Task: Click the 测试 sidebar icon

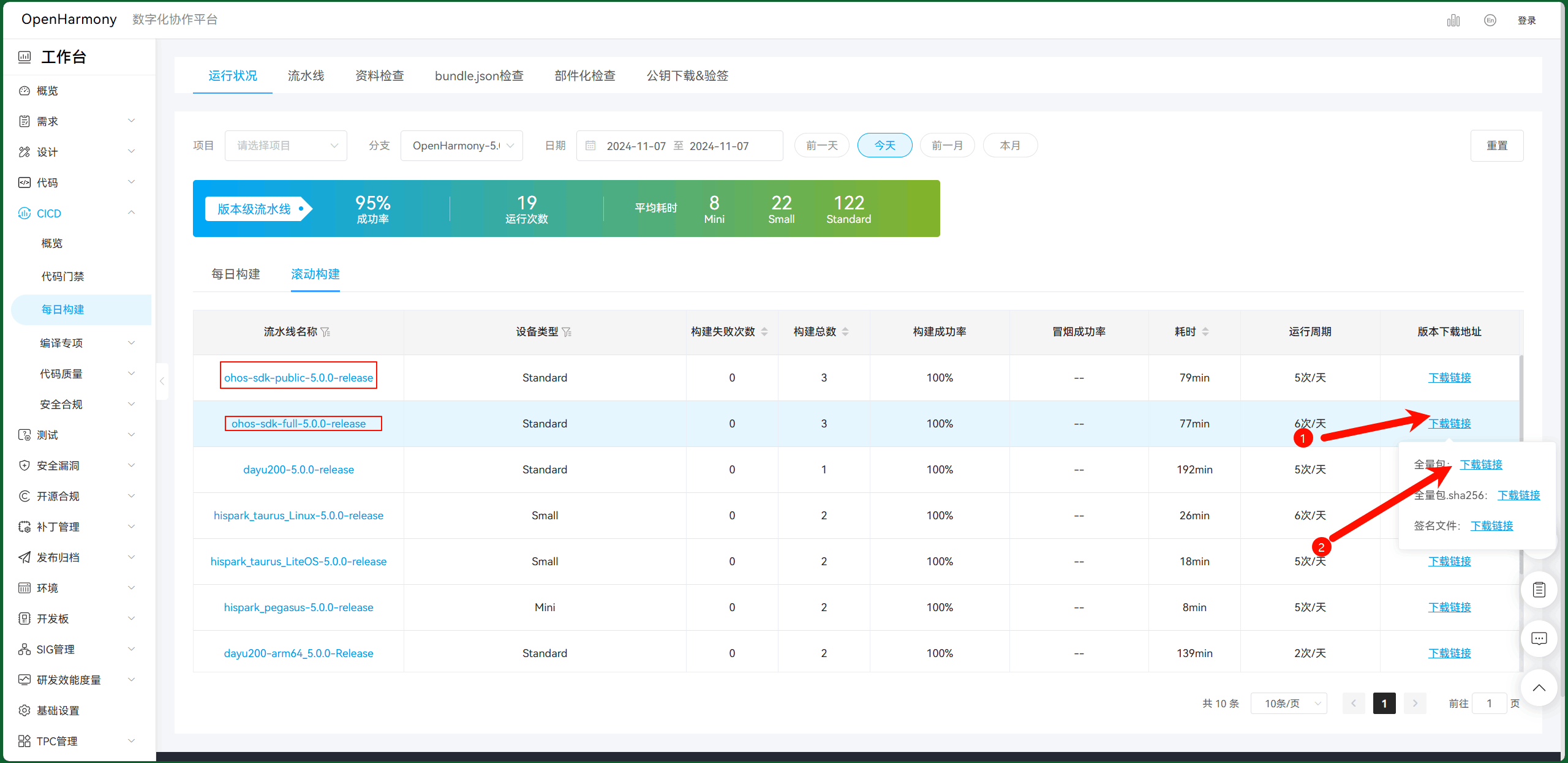Action: 24,435
